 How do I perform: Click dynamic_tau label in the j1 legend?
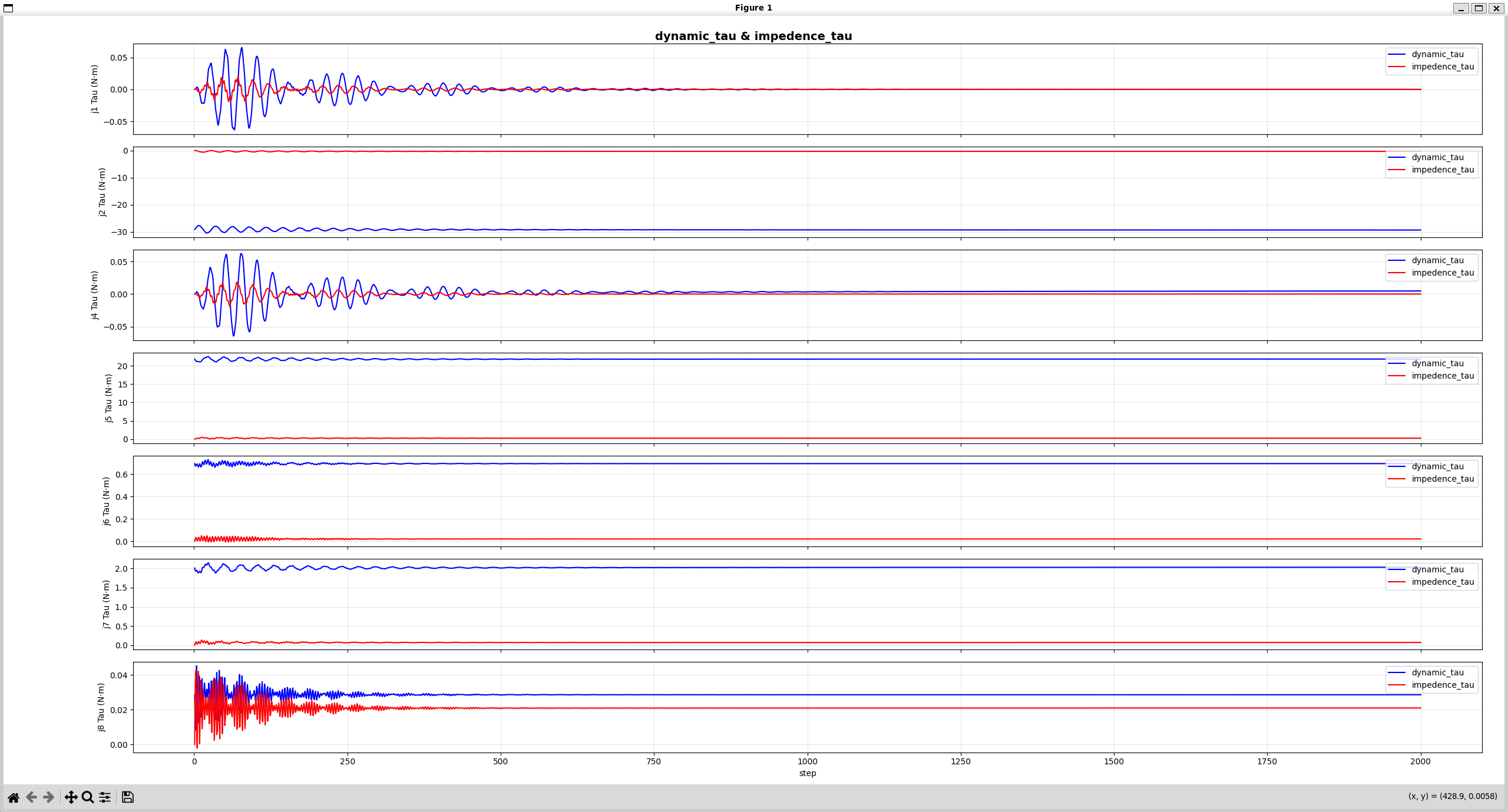[x=1437, y=54]
